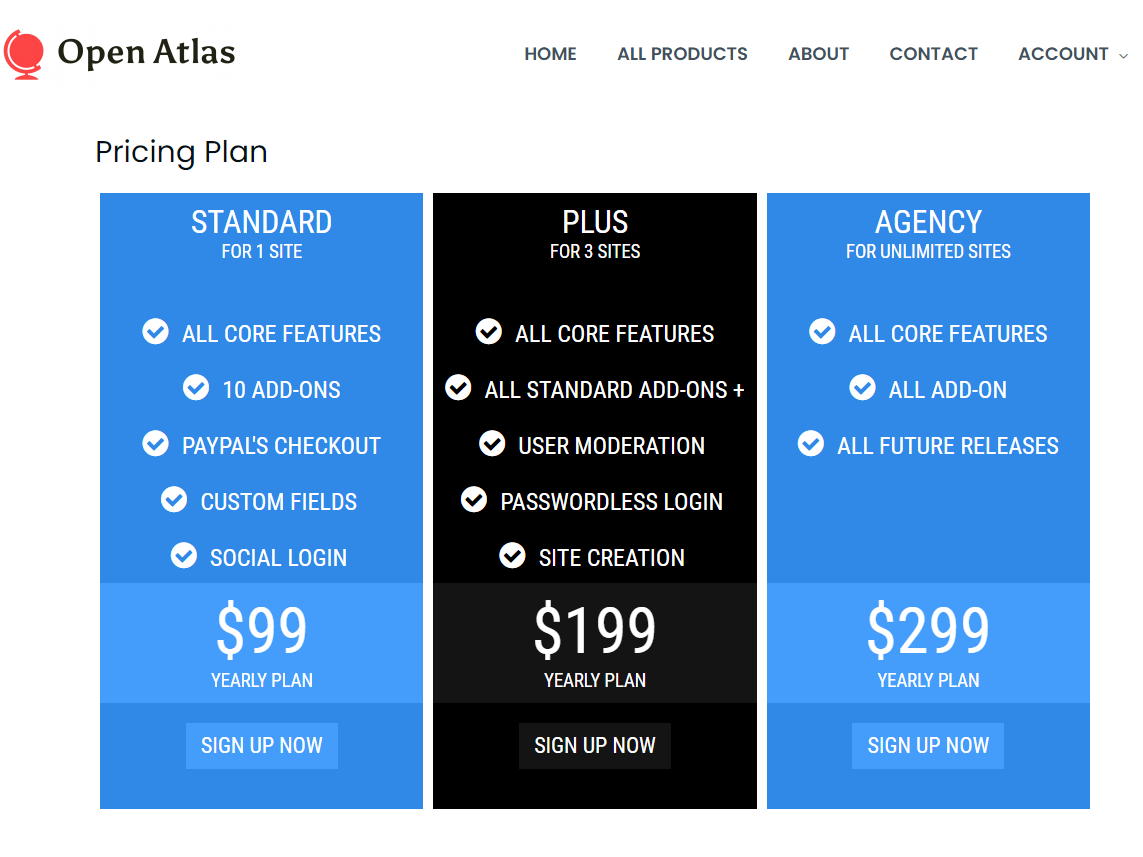Go to All Products page

(x=682, y=54)
